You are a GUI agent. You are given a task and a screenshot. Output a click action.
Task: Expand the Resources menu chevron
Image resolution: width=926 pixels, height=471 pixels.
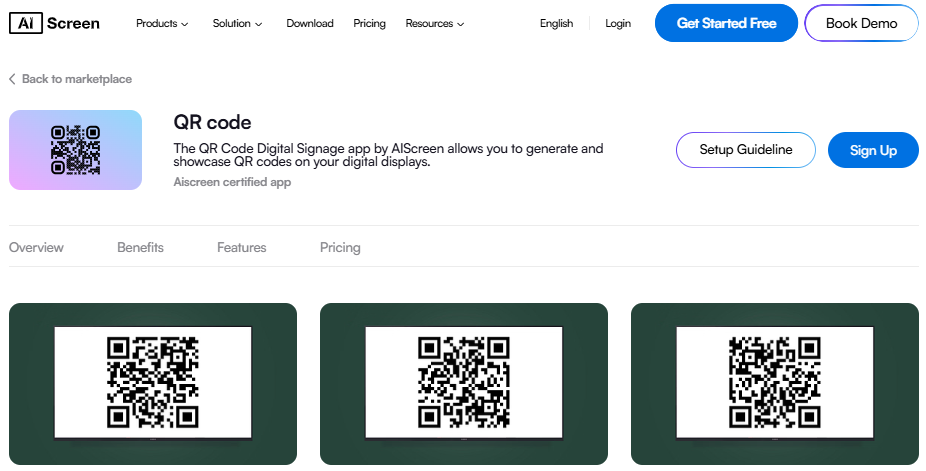(461, 24)
